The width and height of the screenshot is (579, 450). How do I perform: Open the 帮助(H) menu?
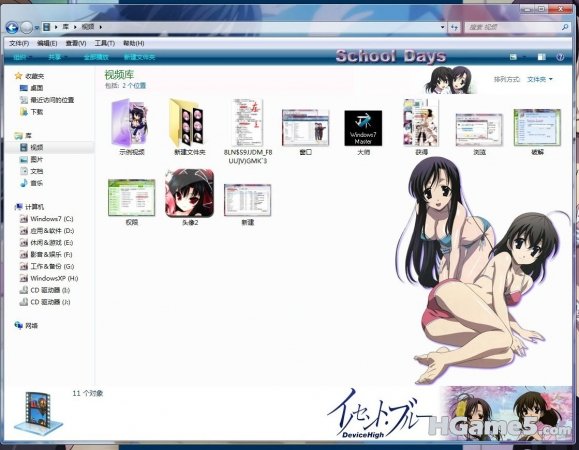(133, 43)
